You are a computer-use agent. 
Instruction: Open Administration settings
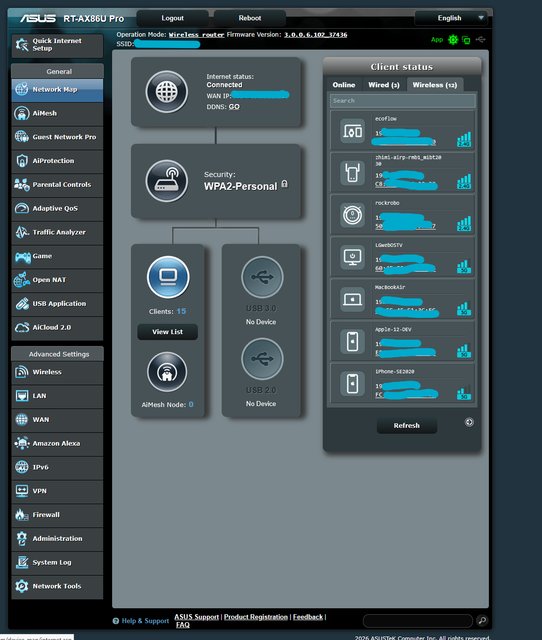[57, 539]
